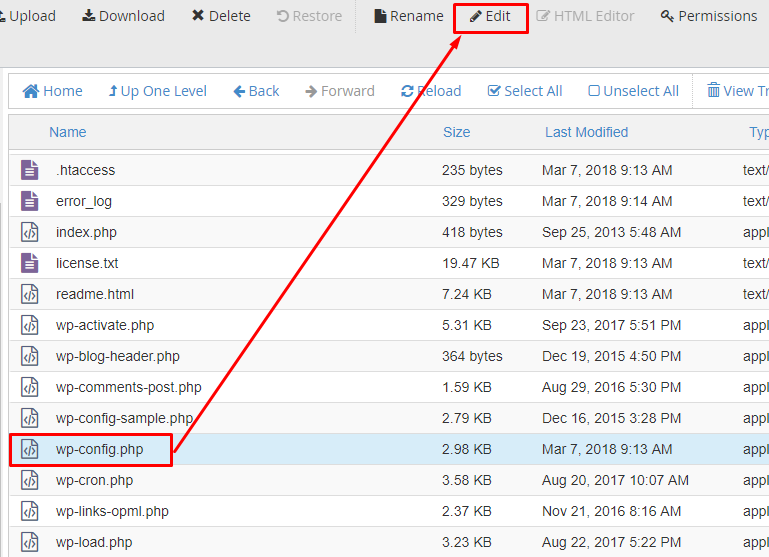Click Unselect All files
769x557 pixels.
coord(633,91)
